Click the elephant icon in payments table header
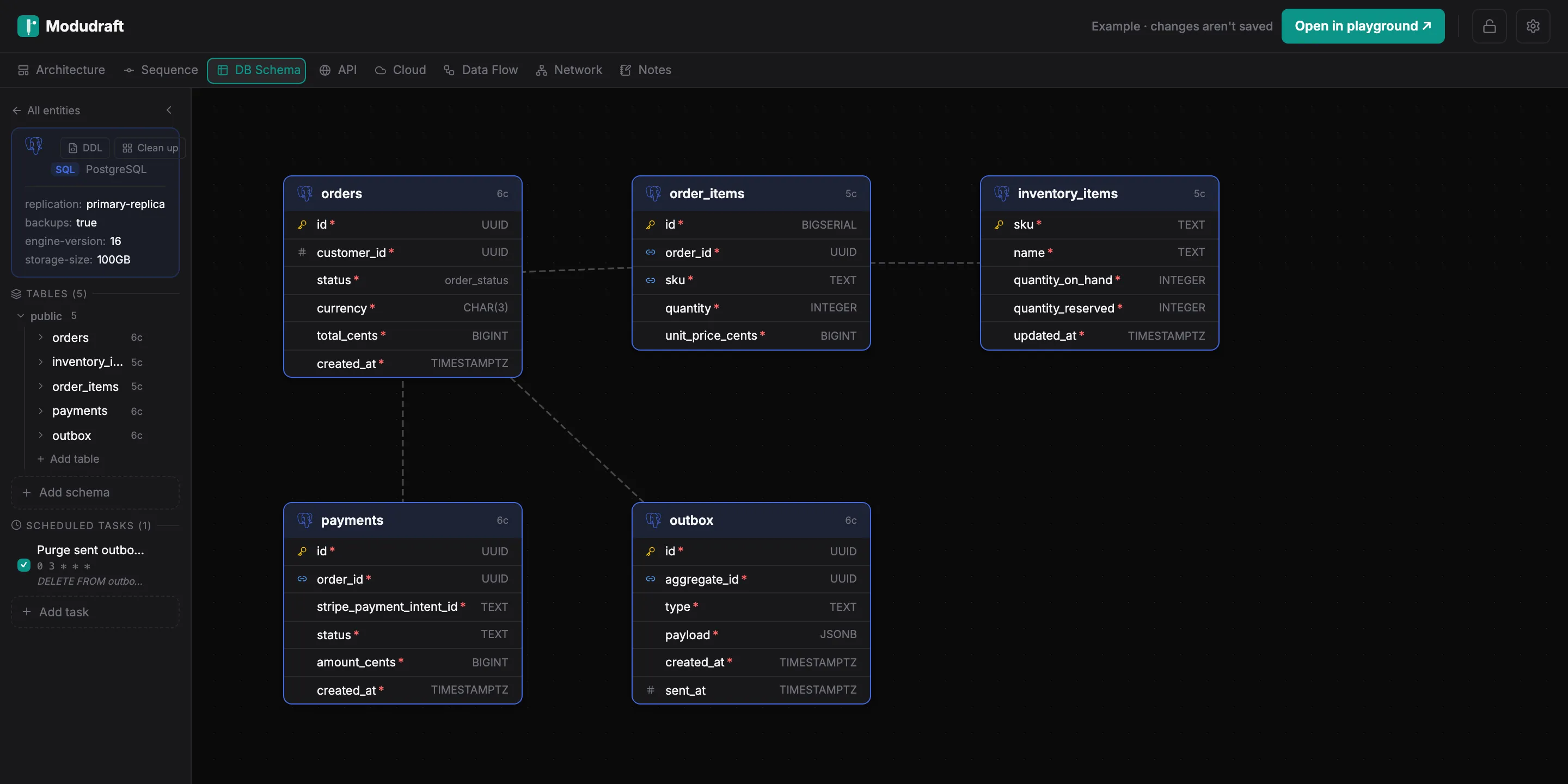Screen dimensions: 1568x784 tap(305, 520)
